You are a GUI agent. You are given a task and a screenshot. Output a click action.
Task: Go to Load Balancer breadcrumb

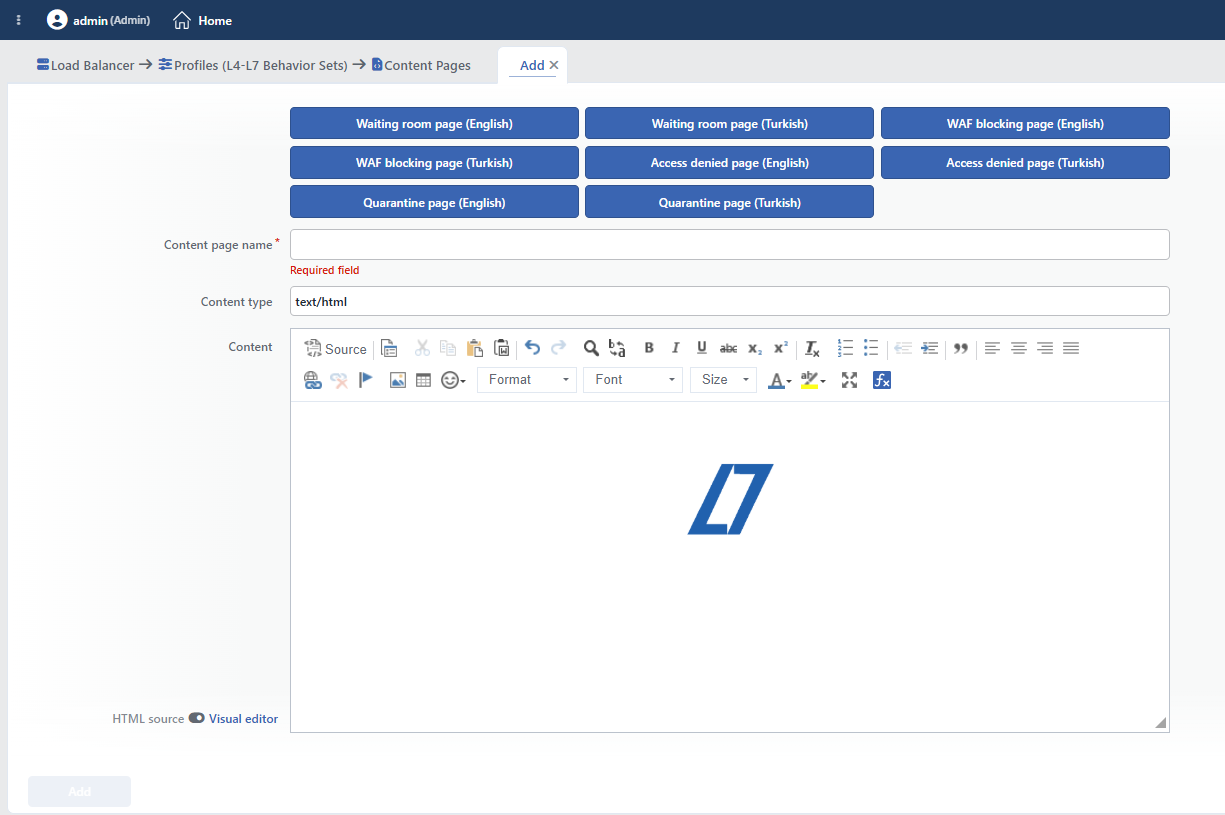[85, 65]
